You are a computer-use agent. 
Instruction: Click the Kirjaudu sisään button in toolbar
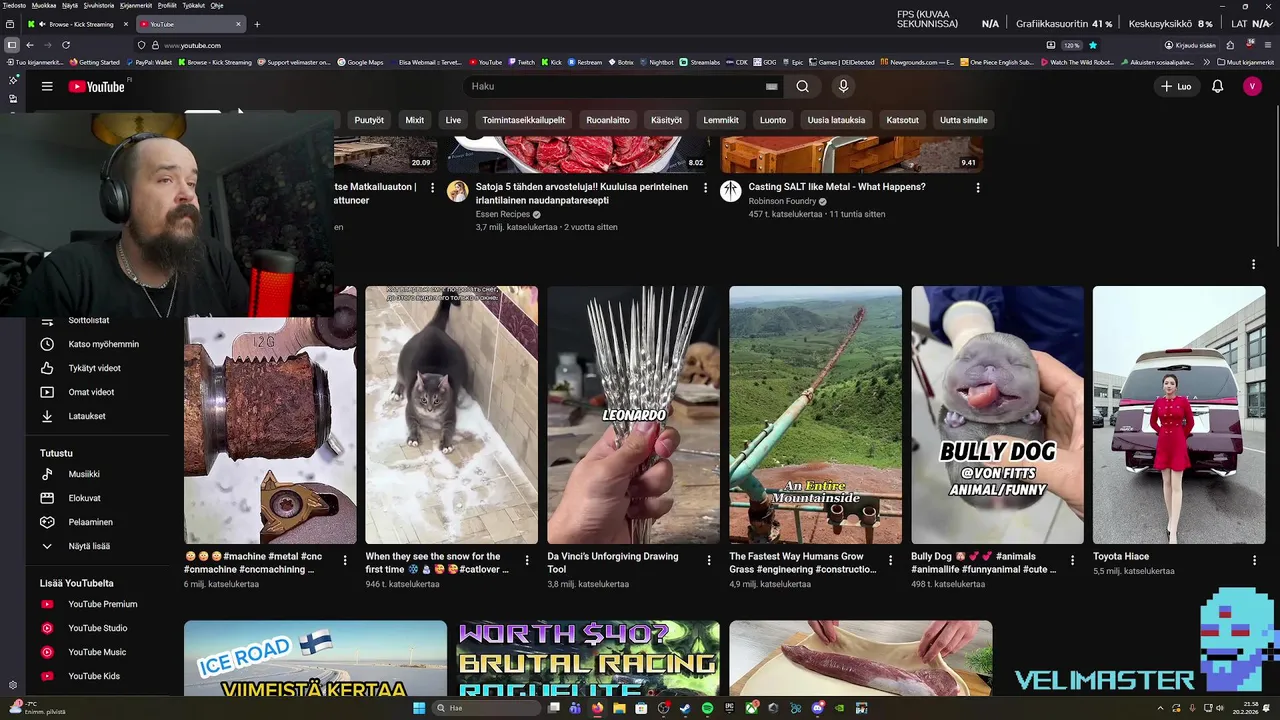[x=1190, y=45]
